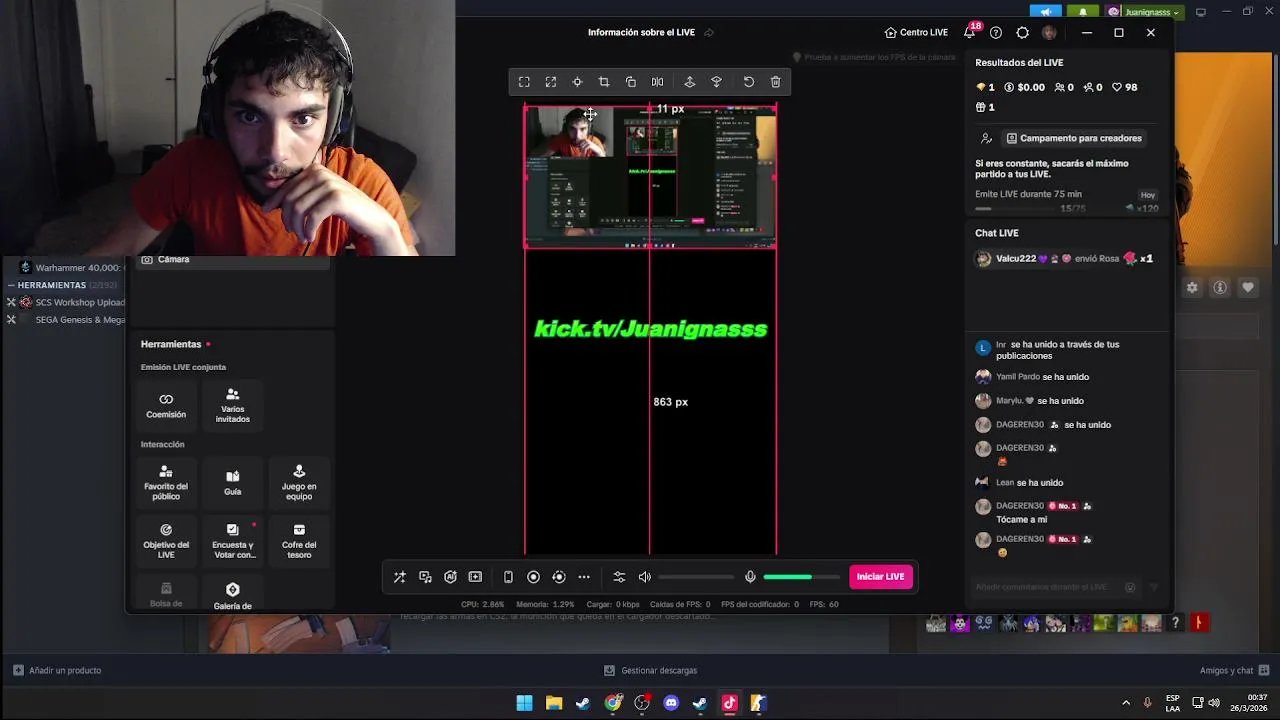Adjust the microphone volume slider
The width and height of the screenshot is (1280, 720).
[801, 577]
